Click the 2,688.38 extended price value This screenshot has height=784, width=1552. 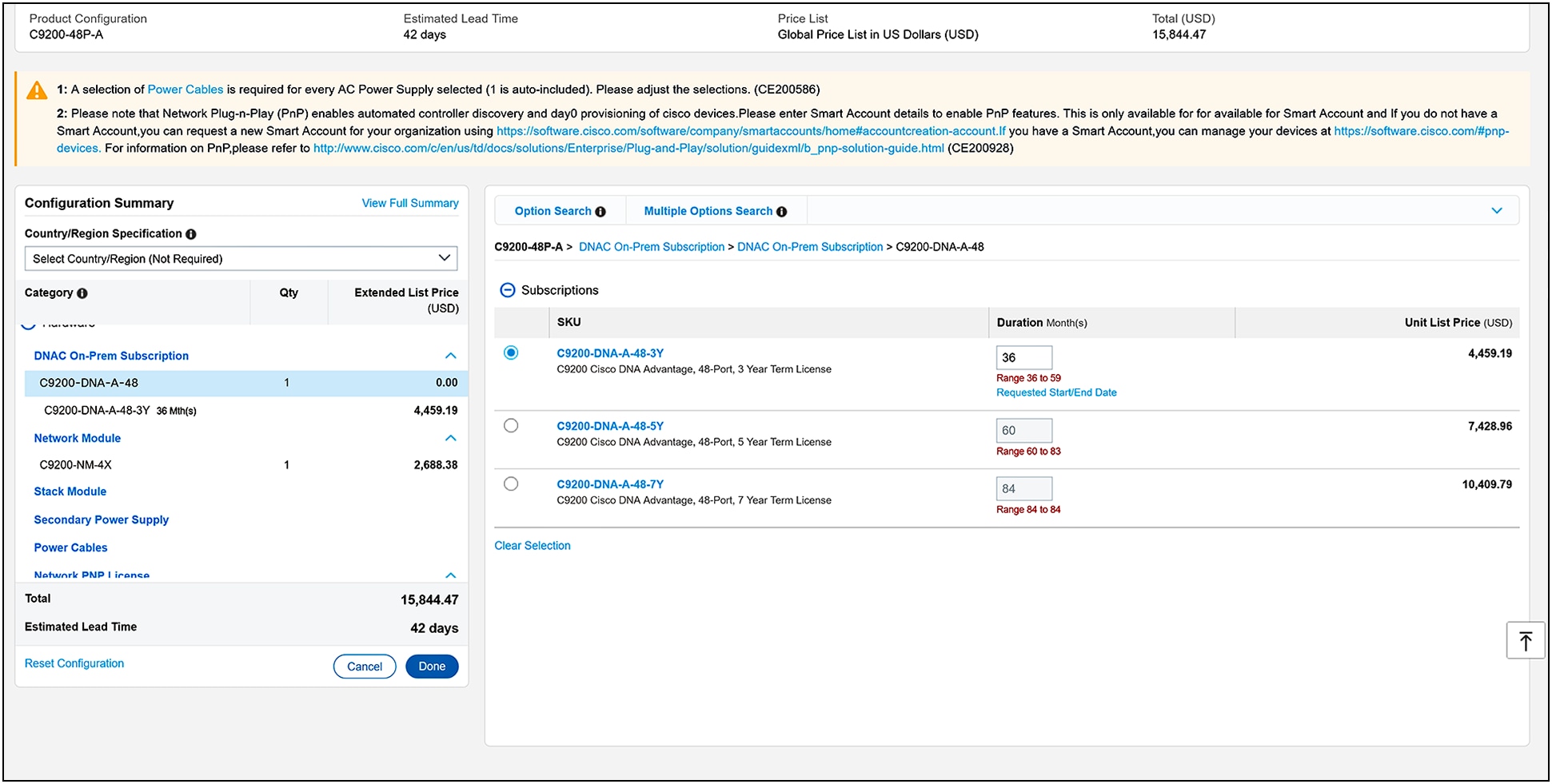click(x=436, y=464)
